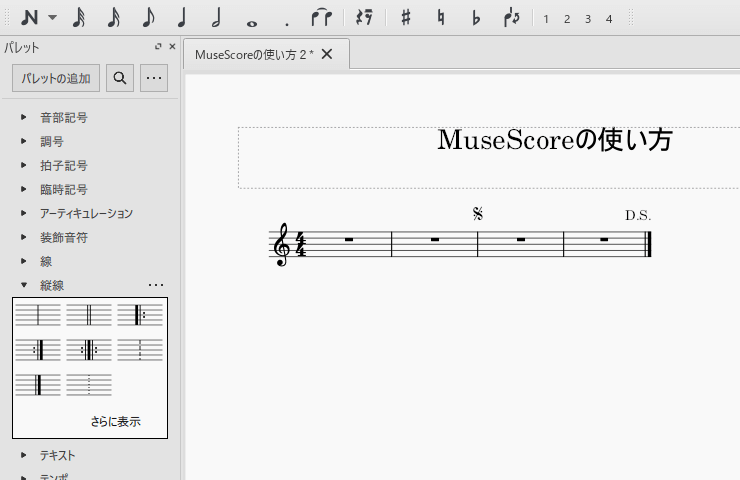740x480 pixels.
Task: Select the treble clef on staff
Action: (x=282, y=244)
